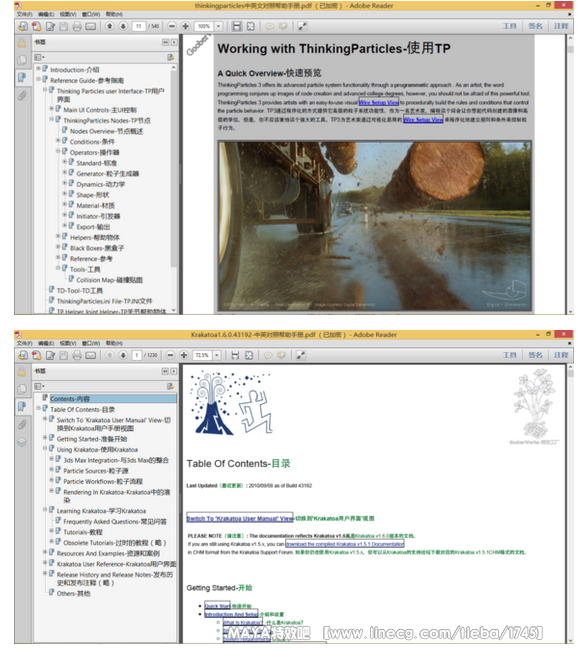Follow Switch To 'Krakatoa User Manual' View link
Image resolution: width=577 pixels, height=650 pixels.
(240, 518)
